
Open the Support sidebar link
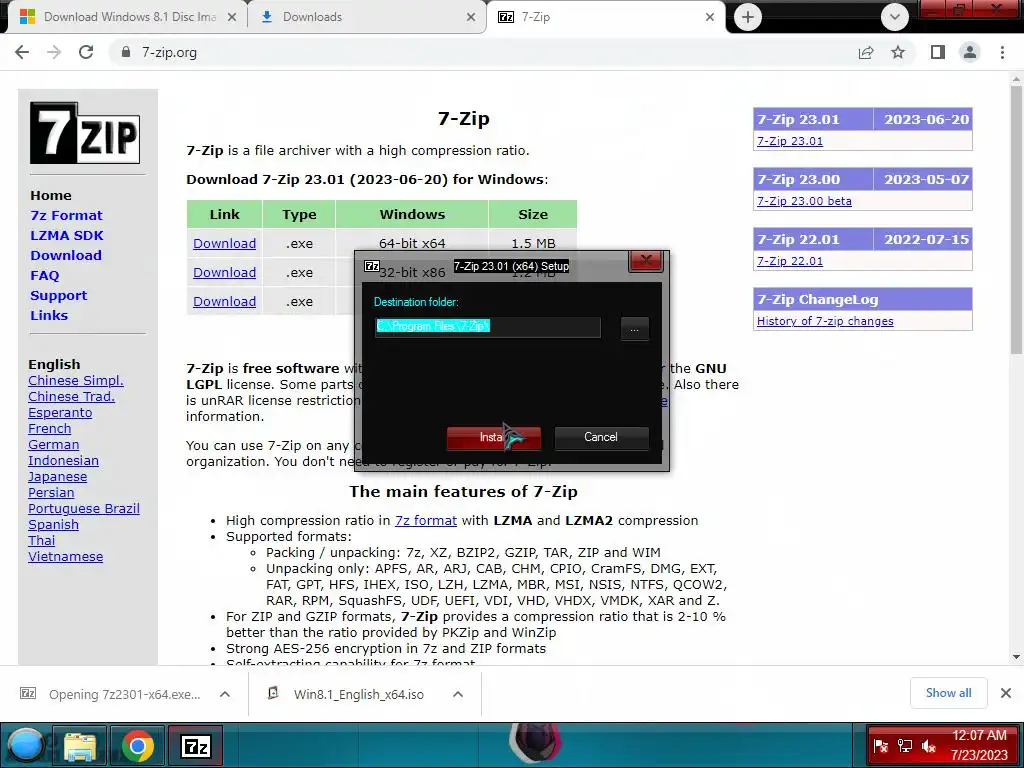(x=58, y=295)
